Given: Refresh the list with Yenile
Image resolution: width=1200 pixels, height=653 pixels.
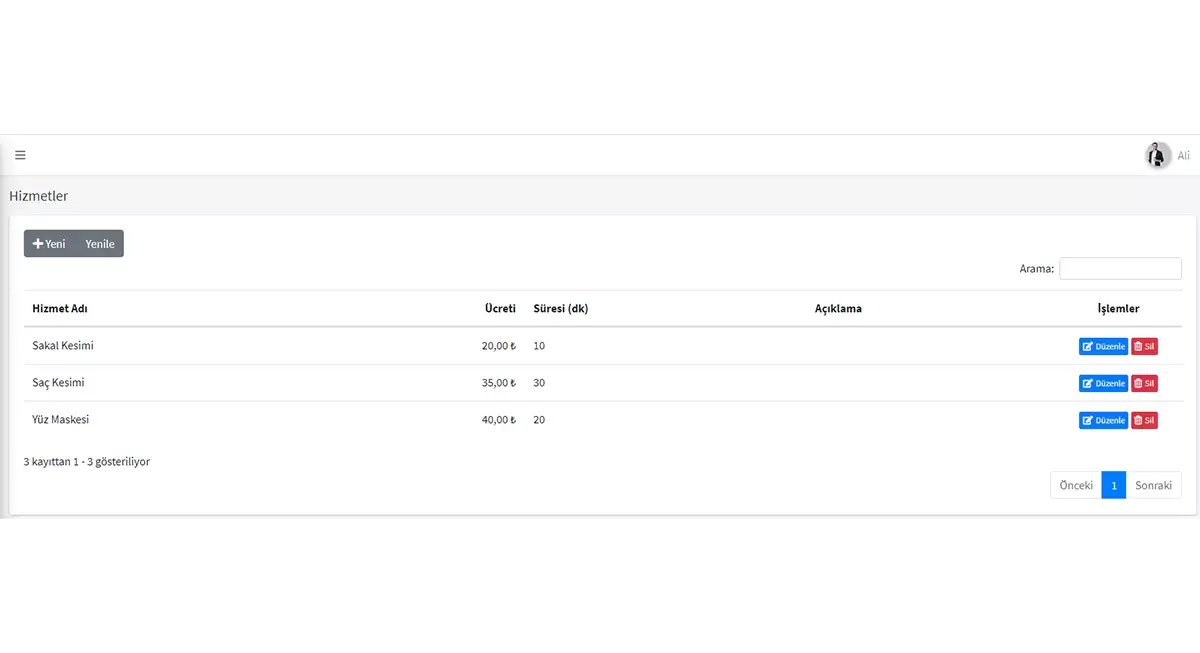Looking at the screenshot, I should (x=99, y=244).
